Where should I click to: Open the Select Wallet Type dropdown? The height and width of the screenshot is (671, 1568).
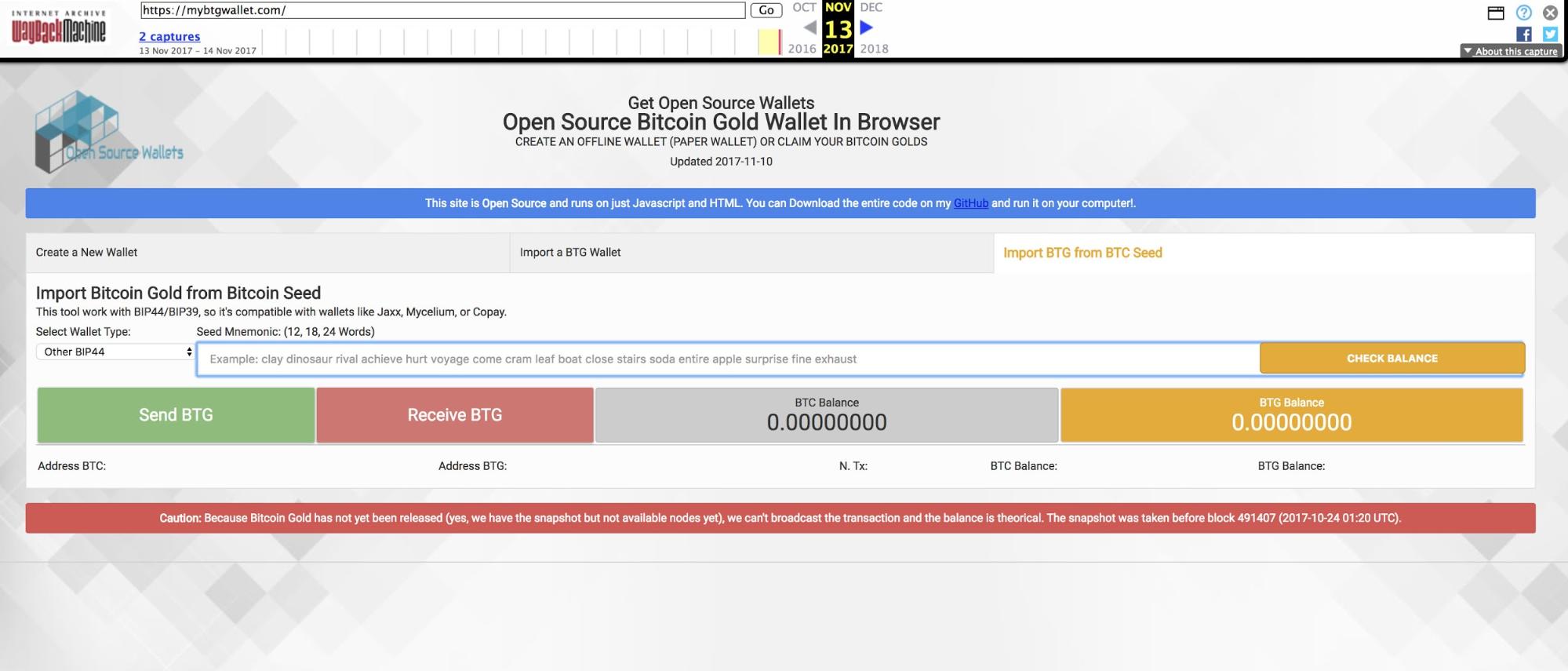(115, 352)
